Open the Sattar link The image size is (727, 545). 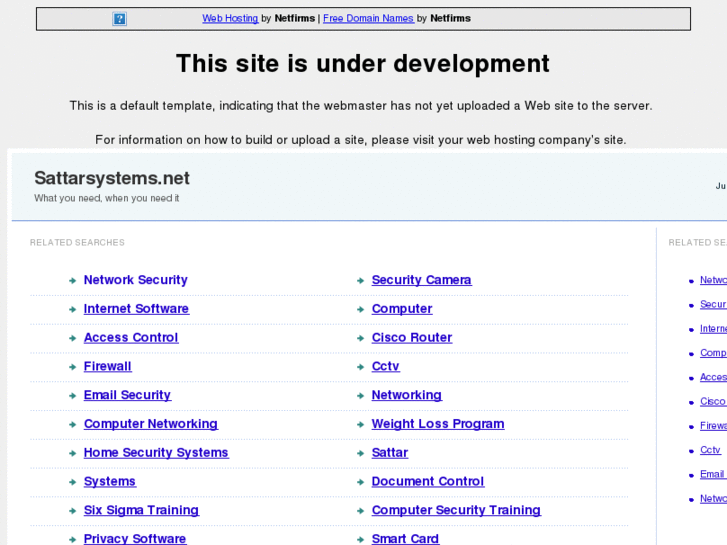[x=389, y=452]
